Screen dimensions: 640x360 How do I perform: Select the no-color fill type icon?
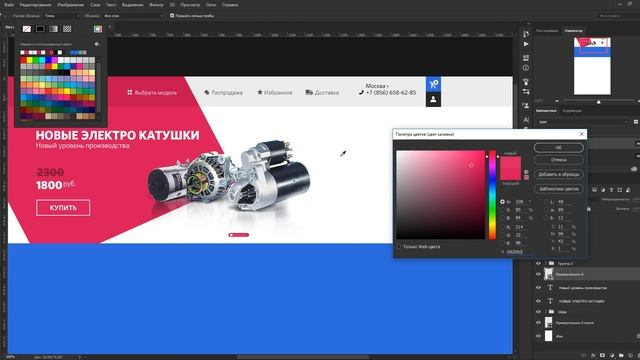tap(27, 29)
